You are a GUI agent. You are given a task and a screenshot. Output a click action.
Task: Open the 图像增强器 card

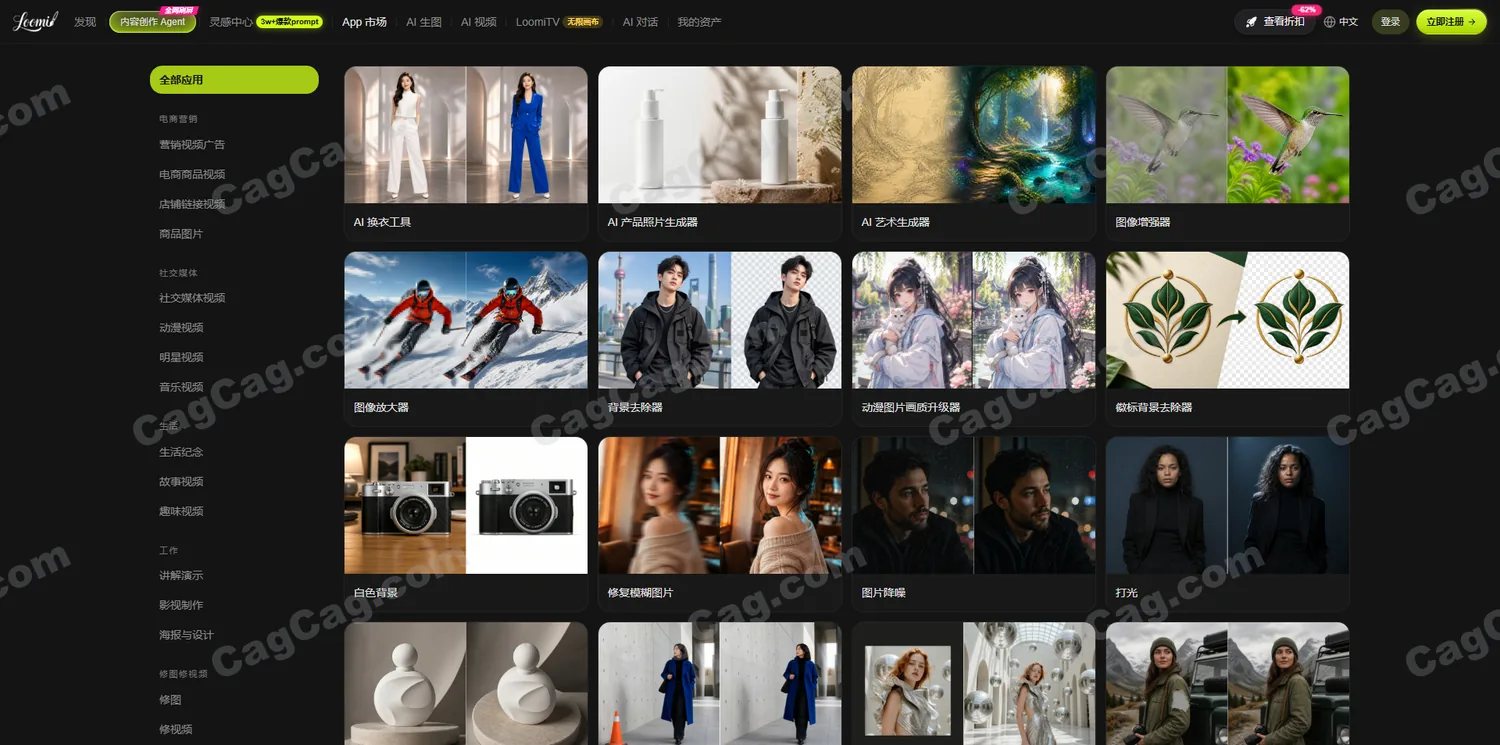tap(1228, 154)
